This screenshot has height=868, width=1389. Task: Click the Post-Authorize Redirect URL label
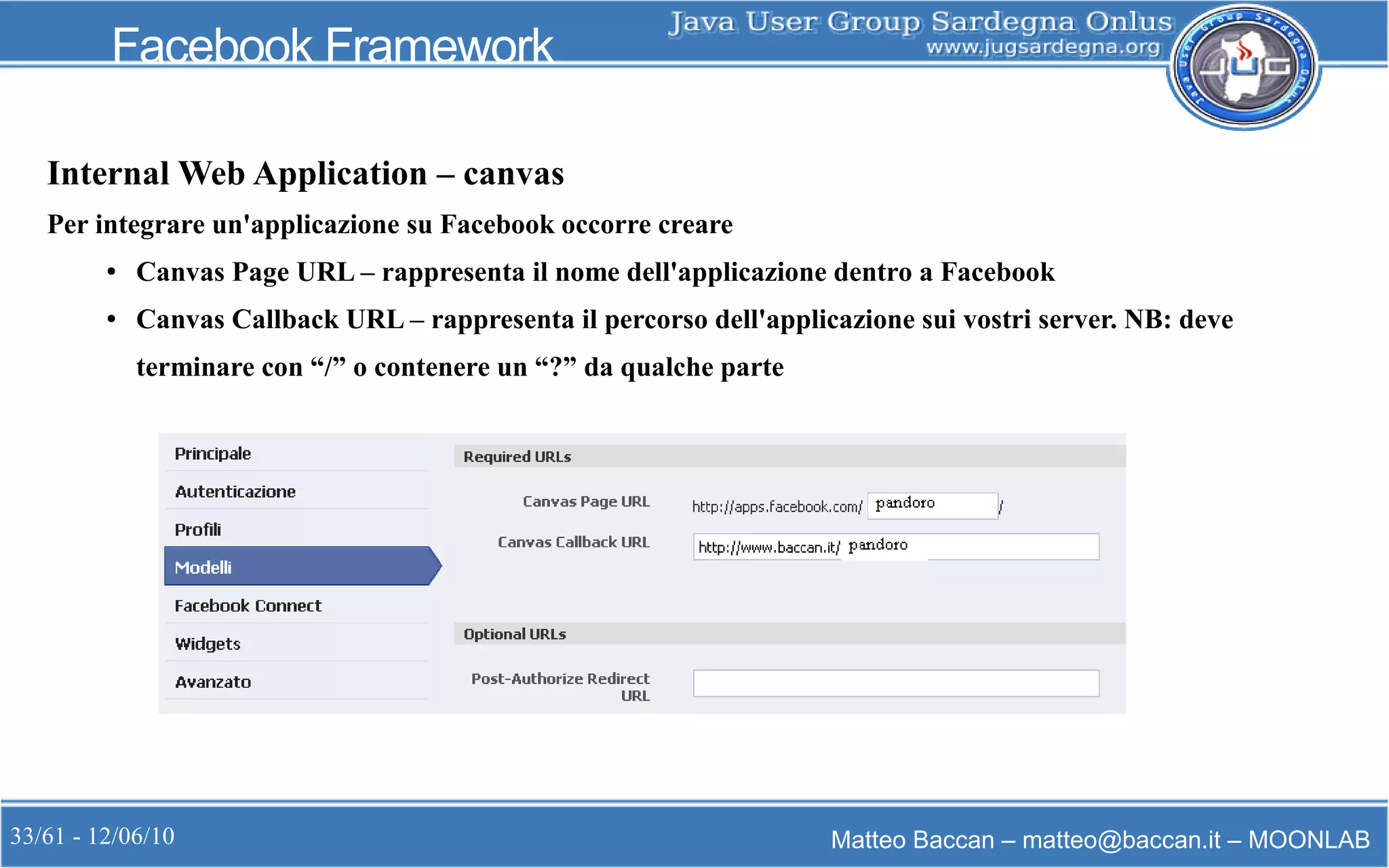tap(561, 687)
